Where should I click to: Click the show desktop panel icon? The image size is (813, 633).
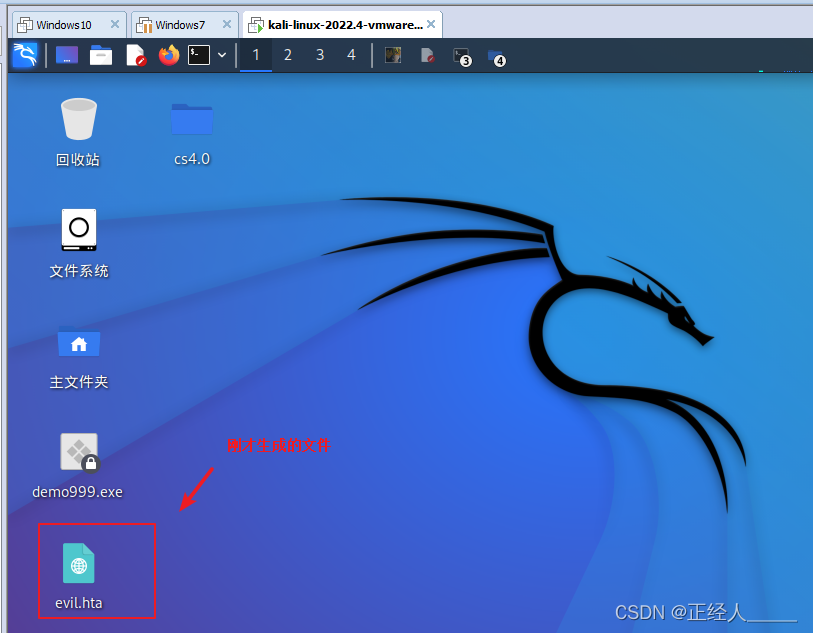click(67, 55)
